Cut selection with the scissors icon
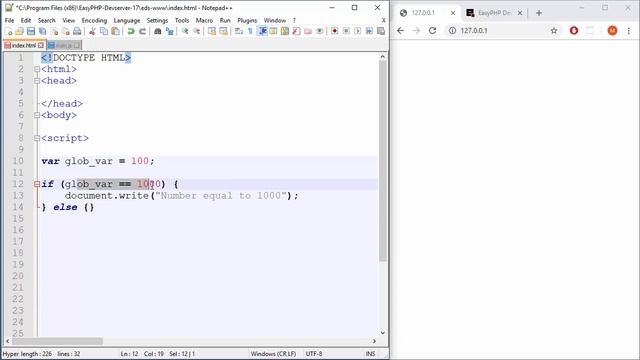The height and width of the screenshot is (360, 640). 92,31
